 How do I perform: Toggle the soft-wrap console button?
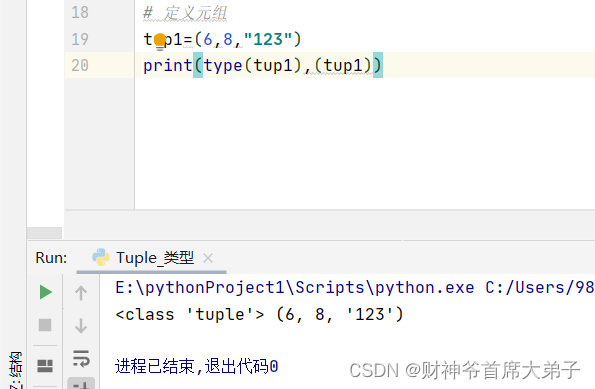pyautogui.click(x=81, y=359)
